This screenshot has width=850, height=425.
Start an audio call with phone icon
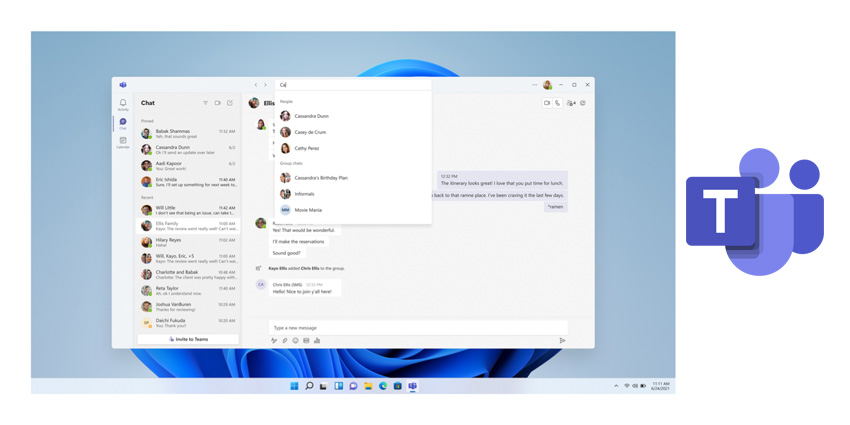pos(558,103)
